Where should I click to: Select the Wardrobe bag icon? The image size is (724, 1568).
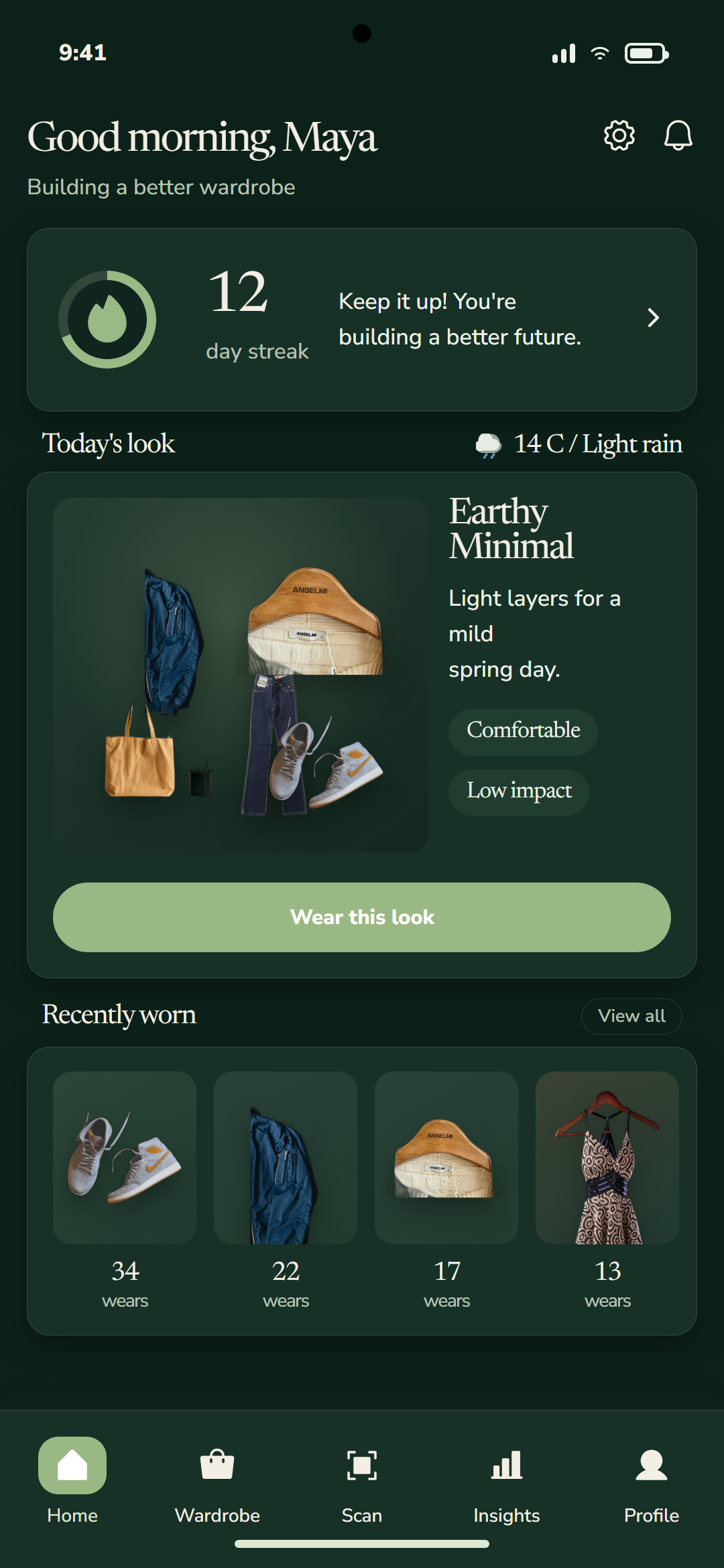tap(217, 1464)
